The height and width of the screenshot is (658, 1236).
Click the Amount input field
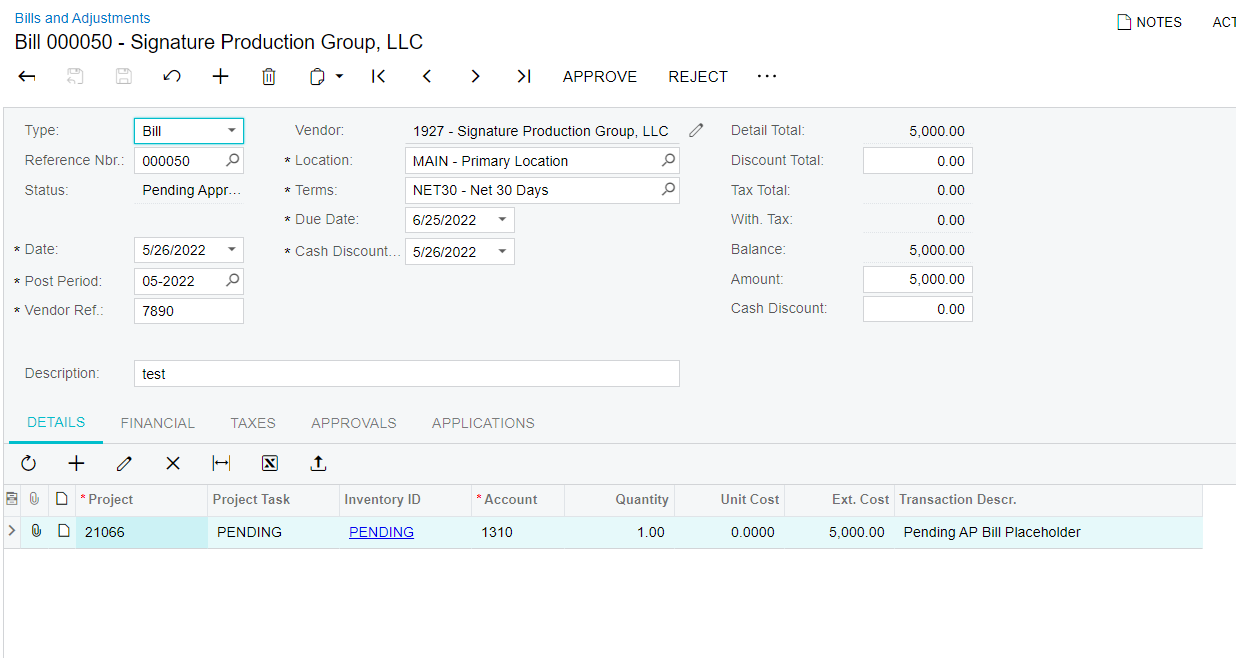pos(918,280)
